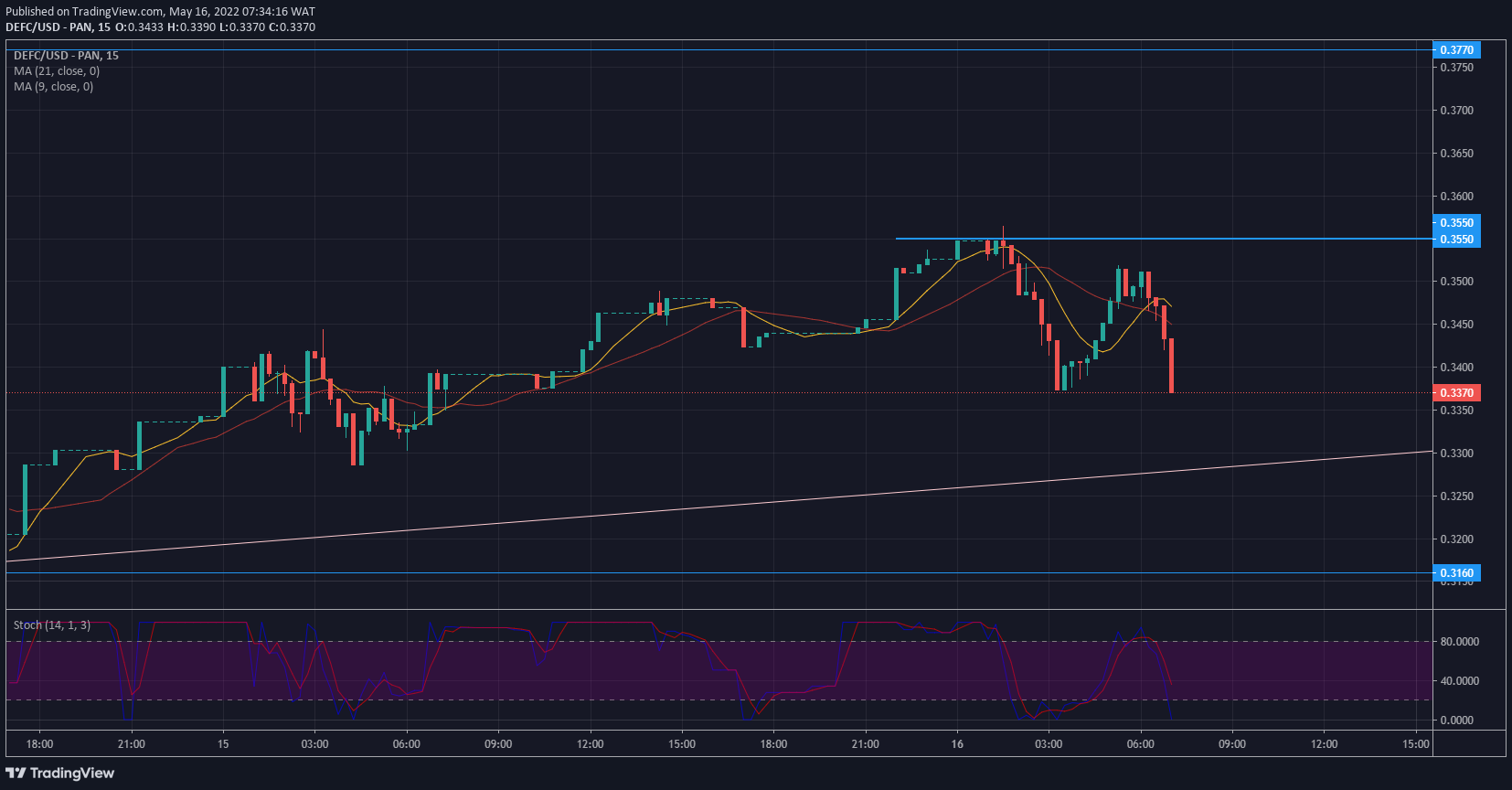The height and width of the screenshot is (790, 1512).
Task: Click the 0.3200 price axis value
Action: click(1457, 539)
